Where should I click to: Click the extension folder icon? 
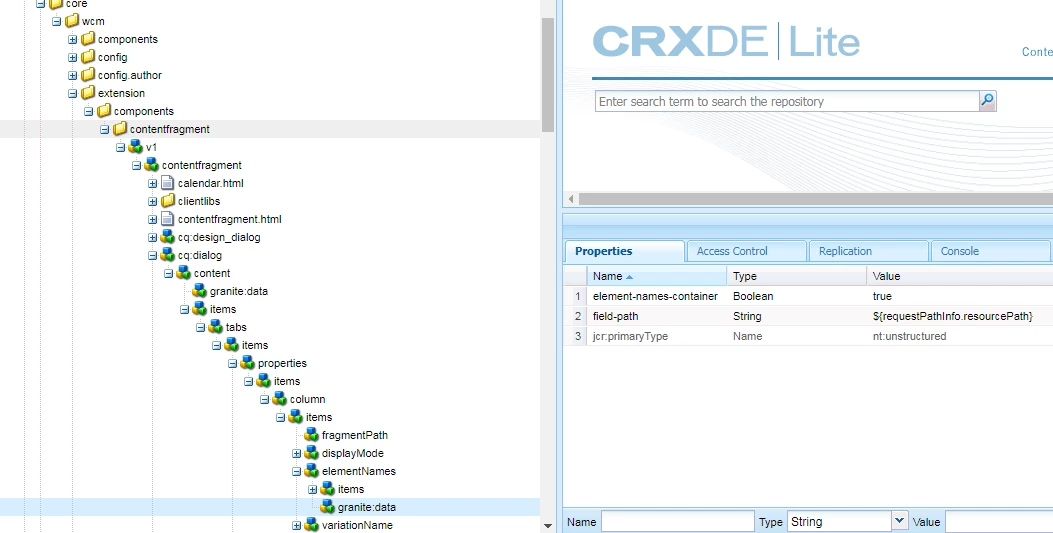[x=88, y=93]
